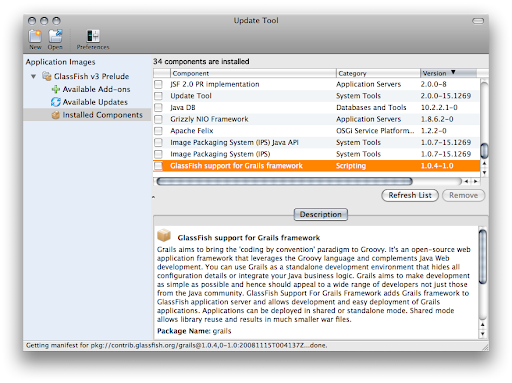
Task: Collapse the GlassFish v3 Prelude tree node
Action: click(x=33, y=76)
